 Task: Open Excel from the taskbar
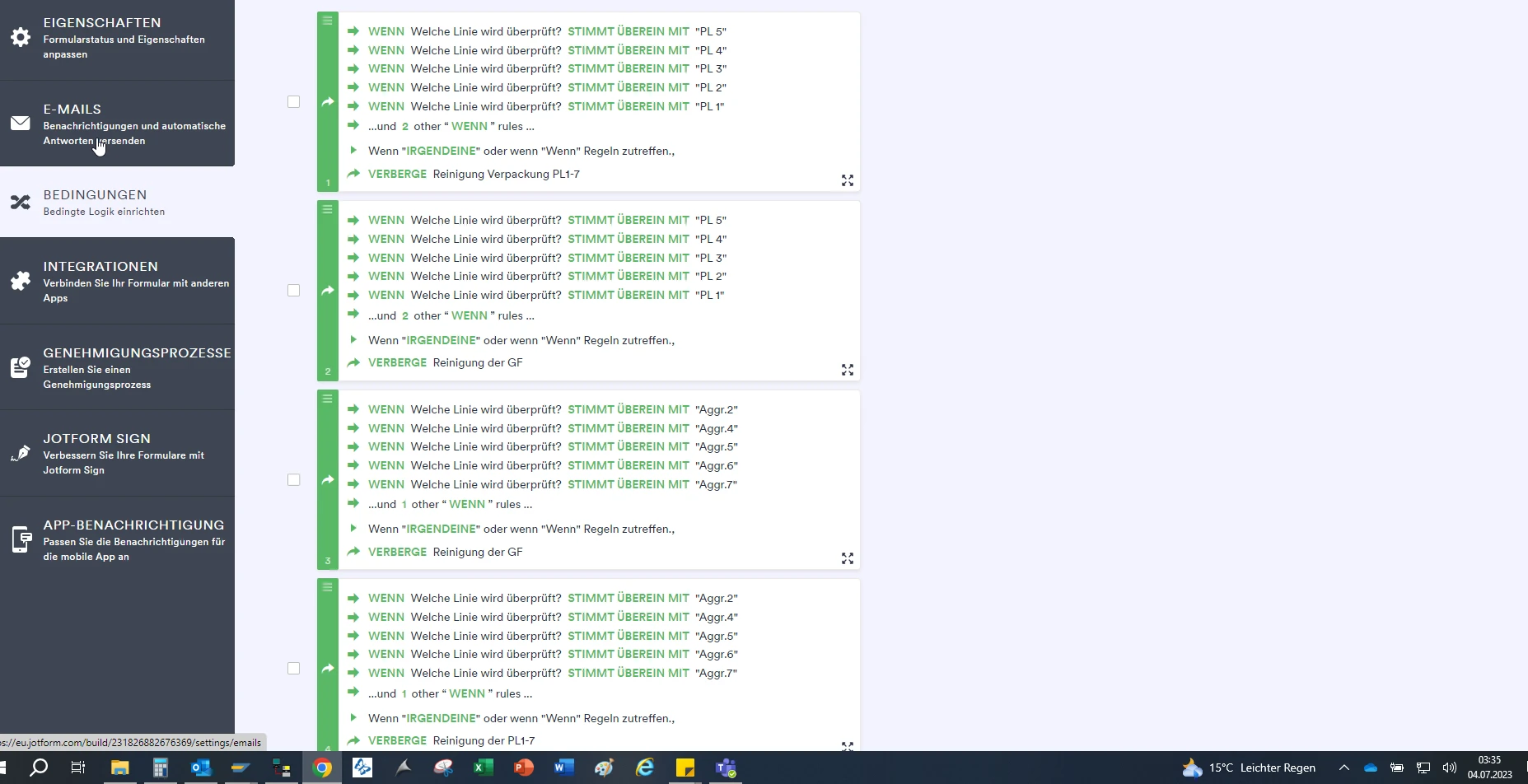[x=483, y=768]
